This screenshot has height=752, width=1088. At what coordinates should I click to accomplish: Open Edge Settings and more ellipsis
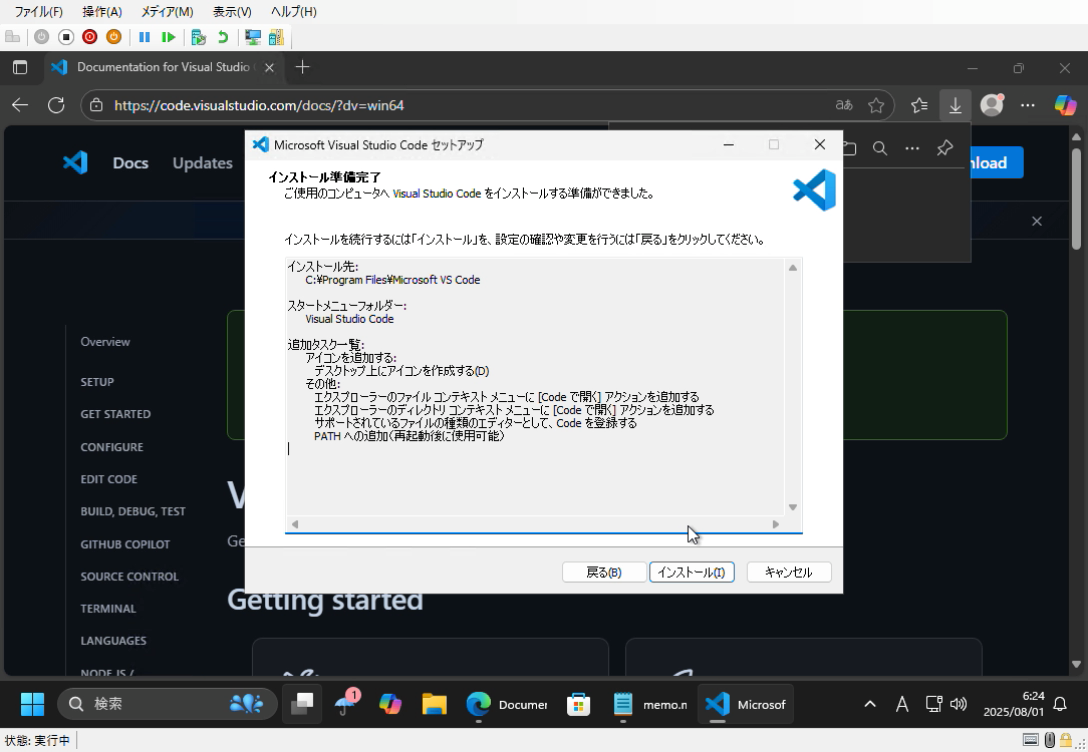click(1028, 105)
